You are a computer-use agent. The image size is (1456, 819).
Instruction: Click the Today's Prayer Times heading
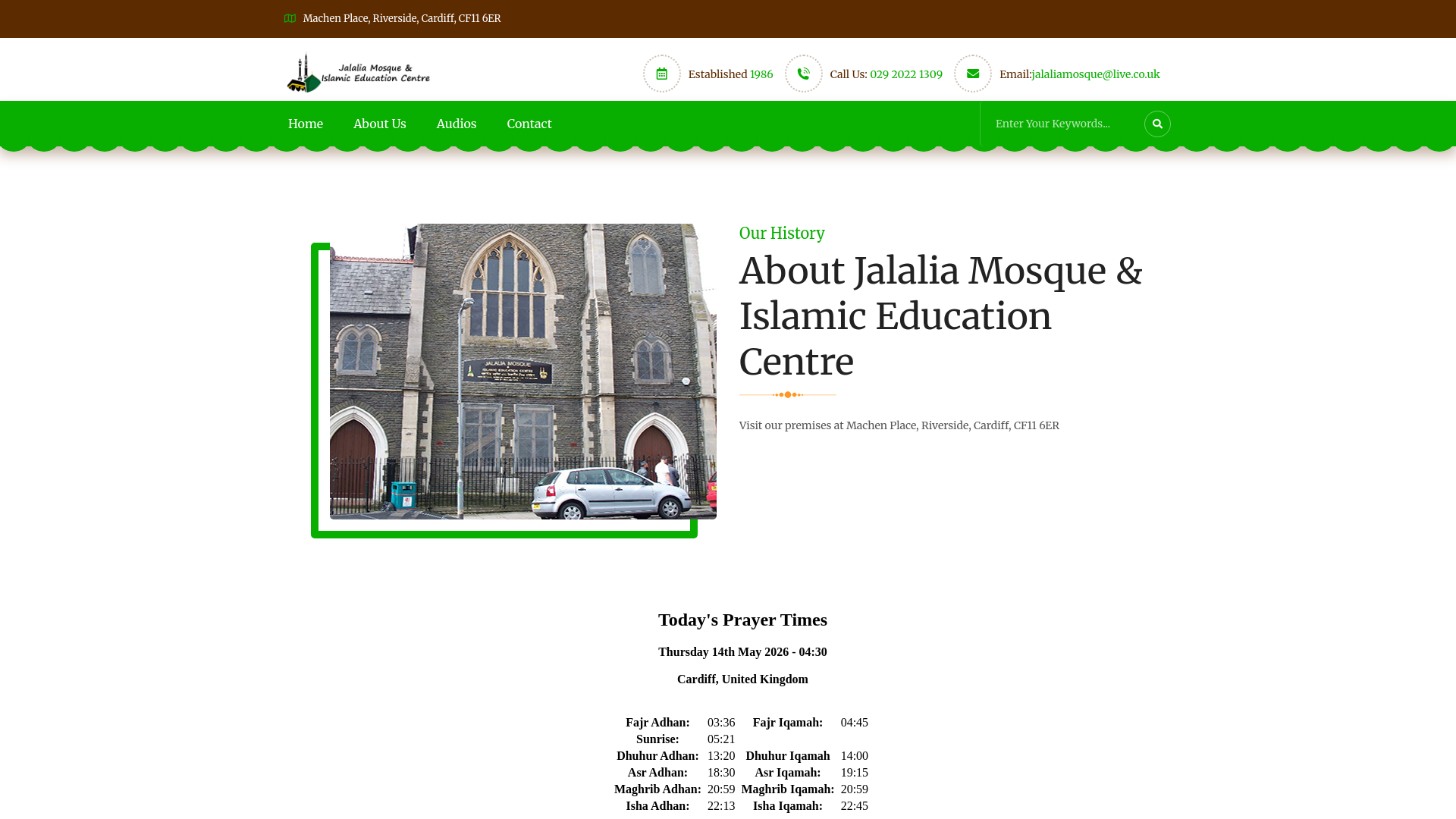point(742,620)
